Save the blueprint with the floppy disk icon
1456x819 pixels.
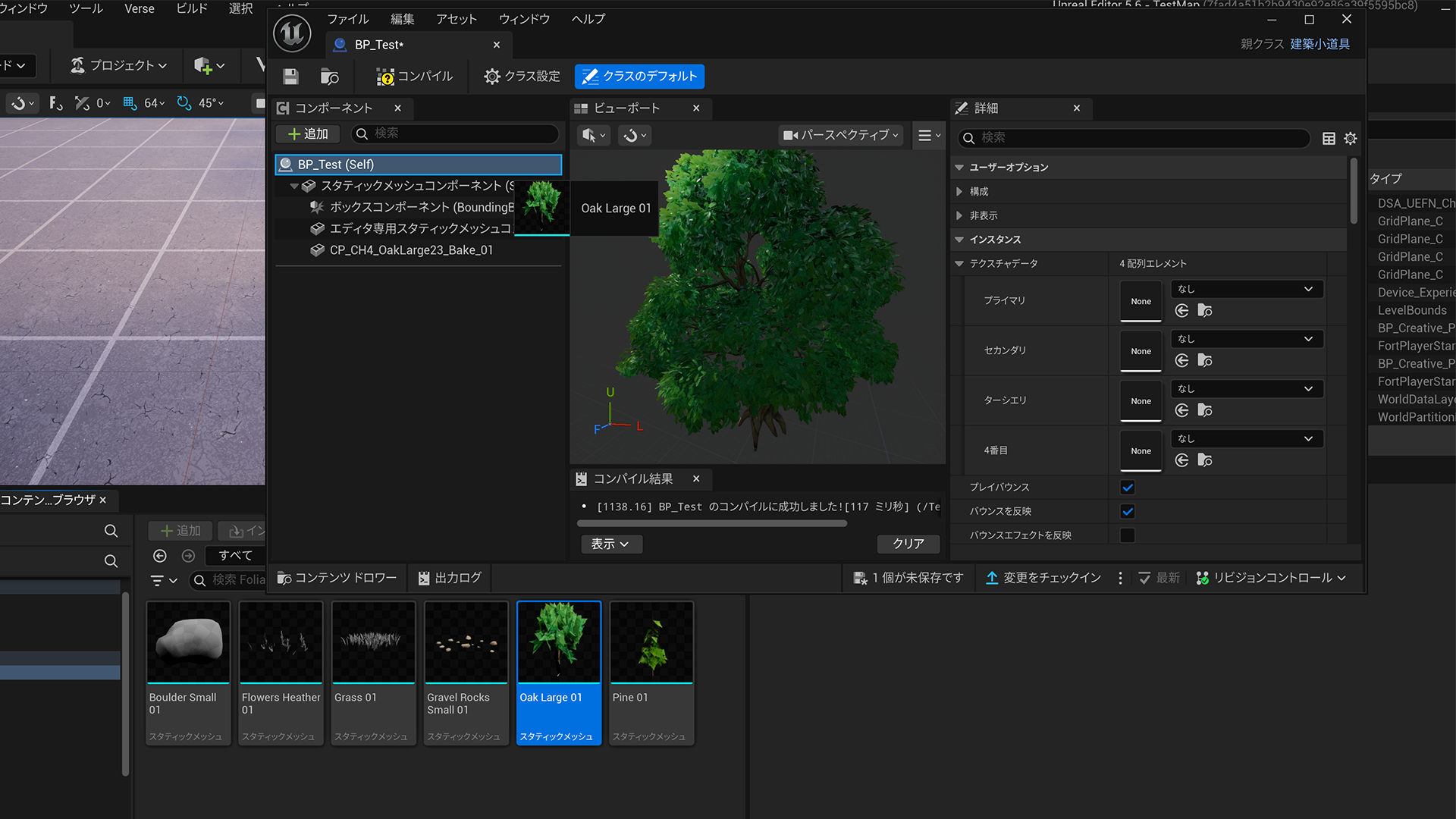coord(290,77)
